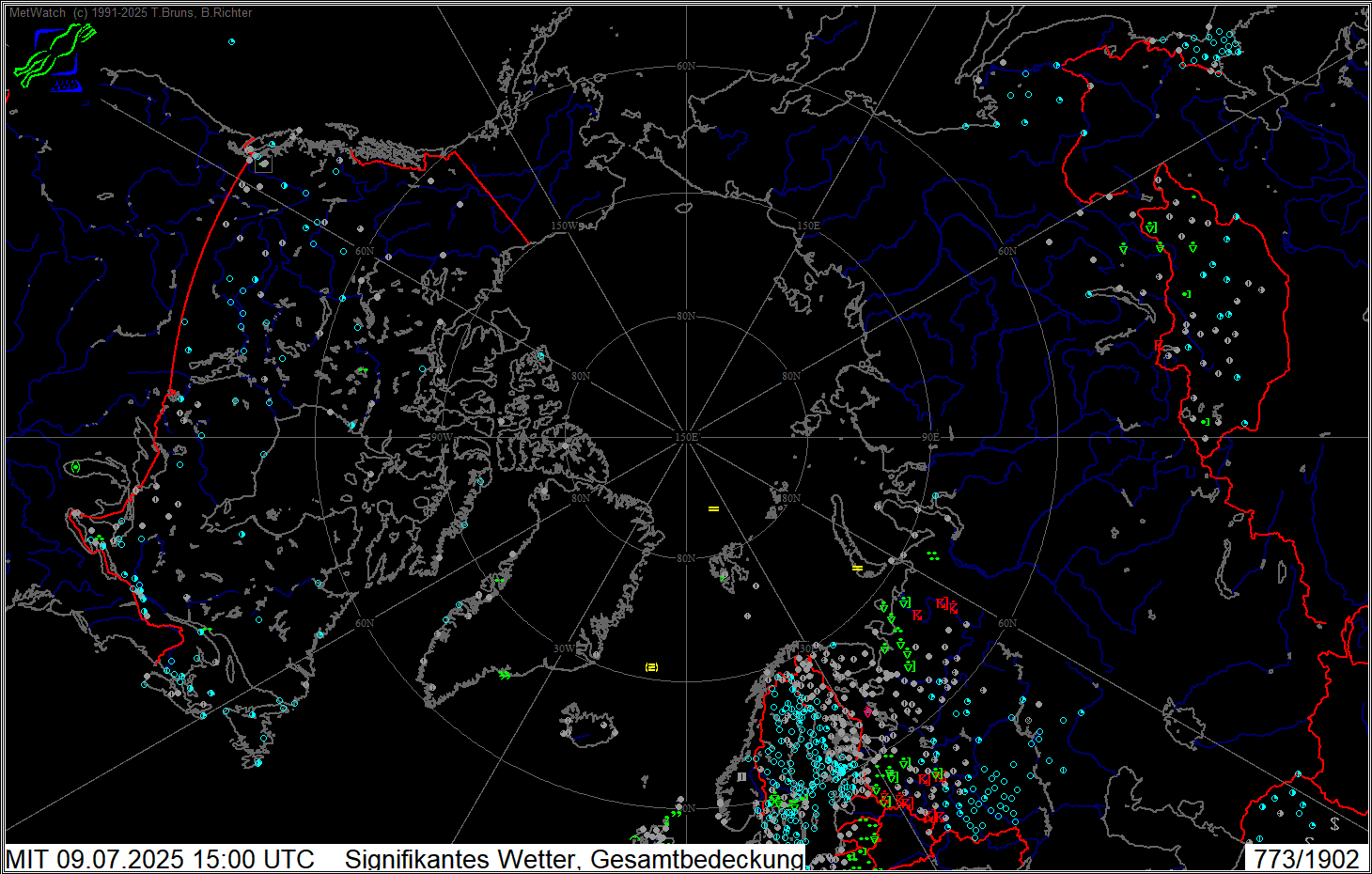Click the dollar sign symbol at bottom right
This screenshot has width=1372, height=874.
point(1334,824)
